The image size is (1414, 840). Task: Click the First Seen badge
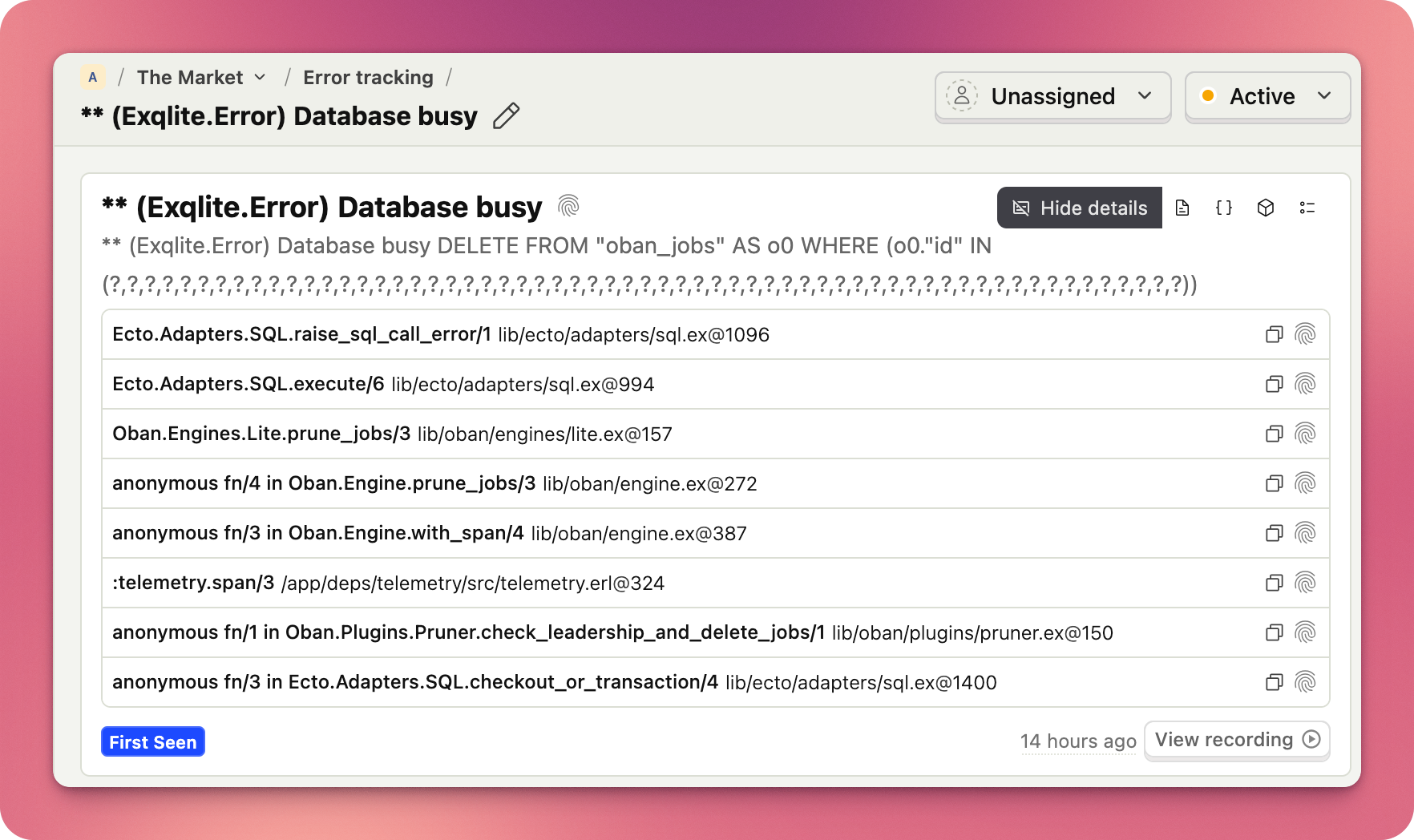(x=153, y=742)
